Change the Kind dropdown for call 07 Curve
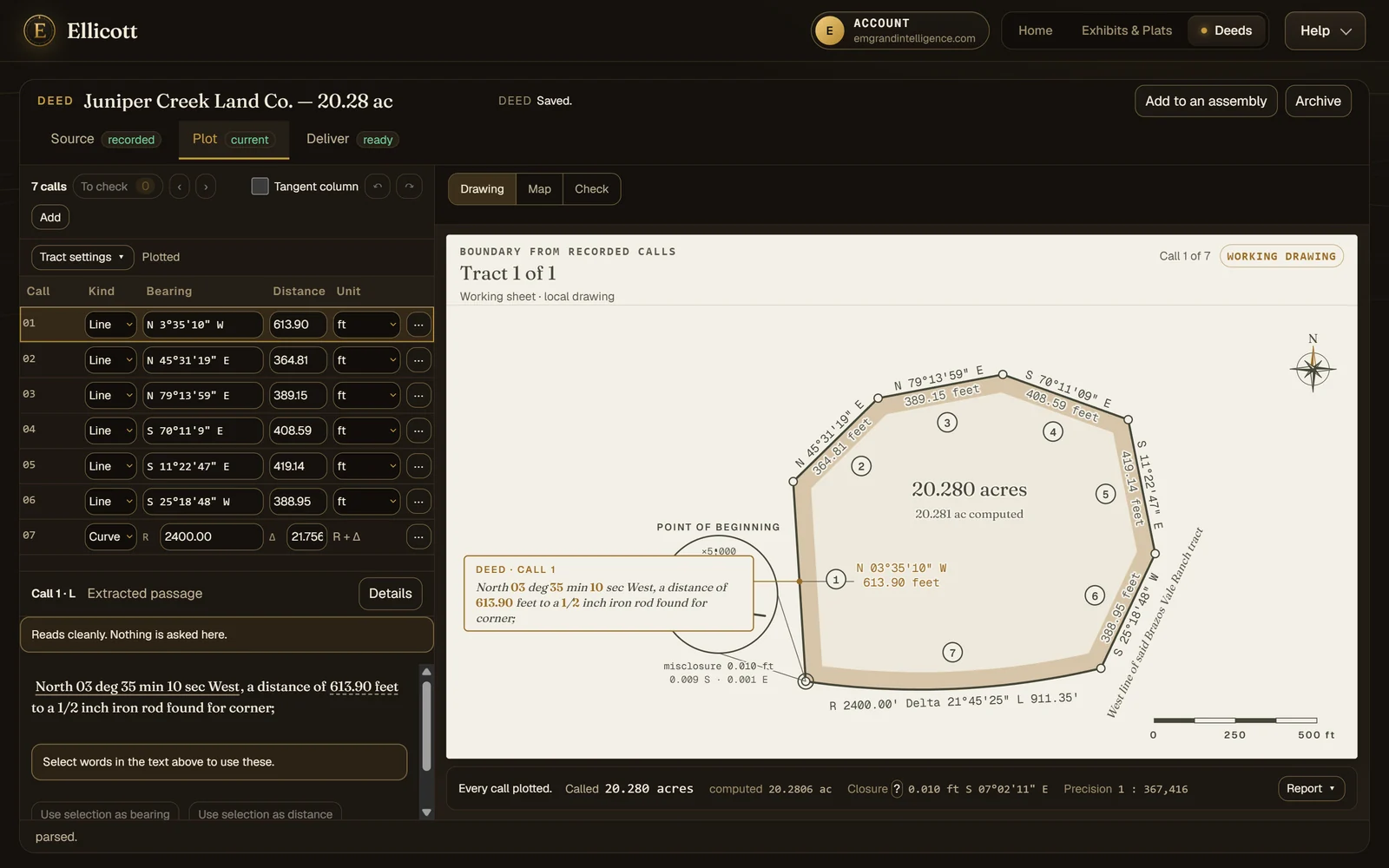 point(110,537)
